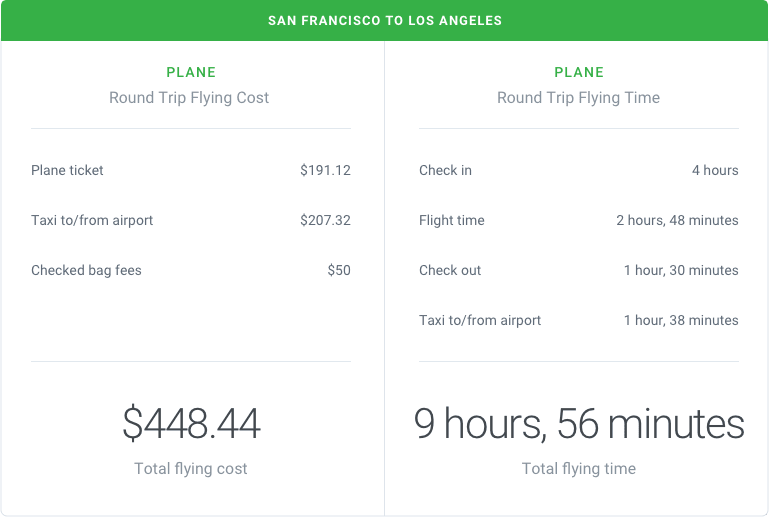
Task: Click the $191.12 plane ticket price
Action: pyautogui.click(x=325, y=170)
